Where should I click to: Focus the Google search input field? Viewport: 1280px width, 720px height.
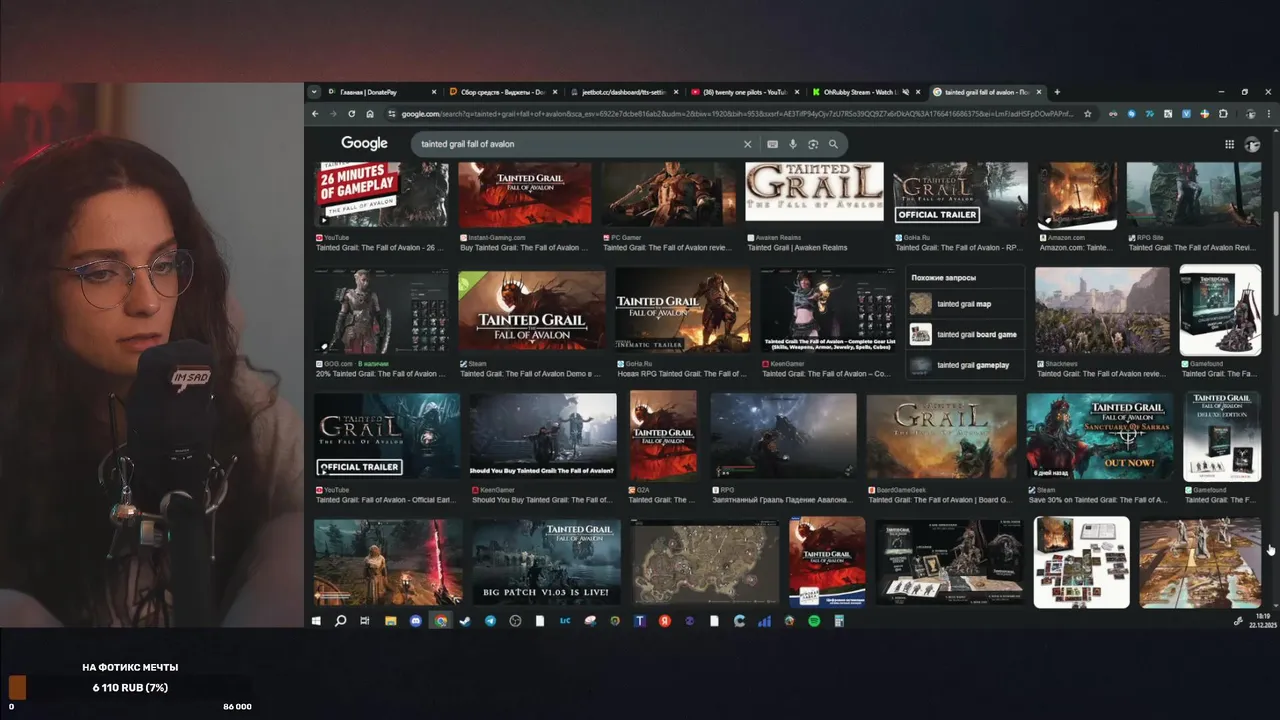578,144
